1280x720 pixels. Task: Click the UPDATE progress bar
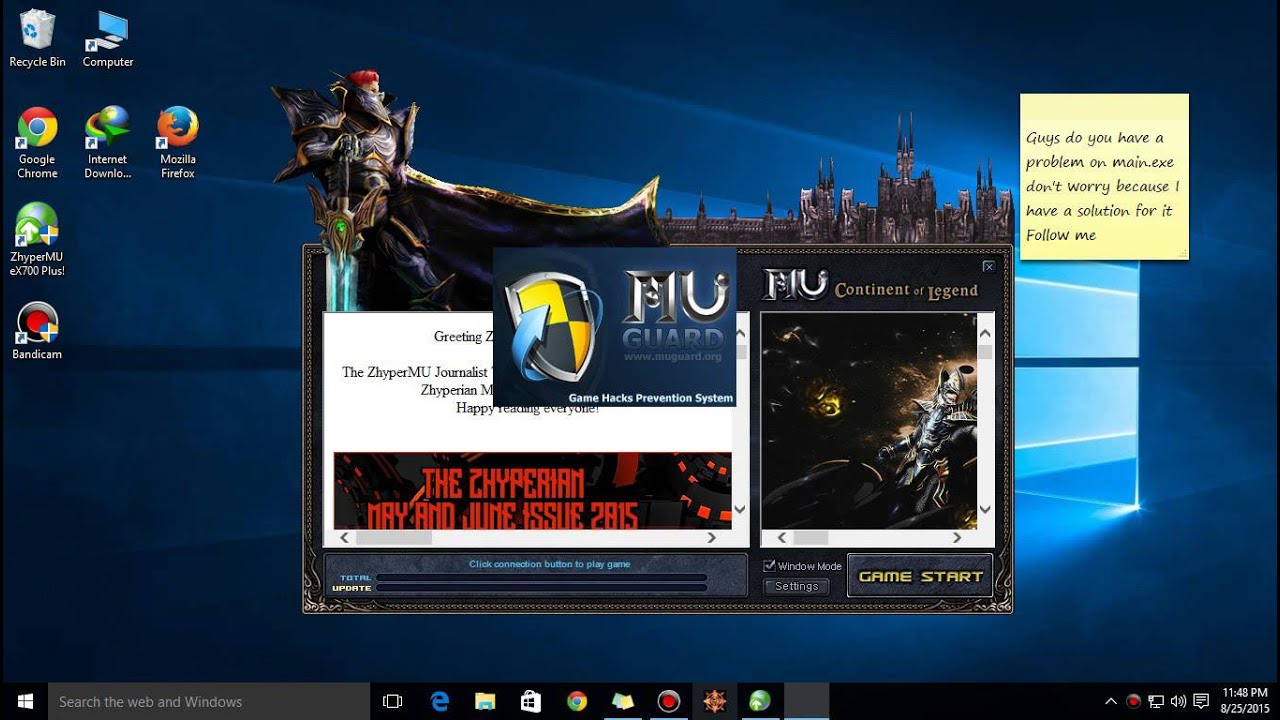(x=541, y=588)
